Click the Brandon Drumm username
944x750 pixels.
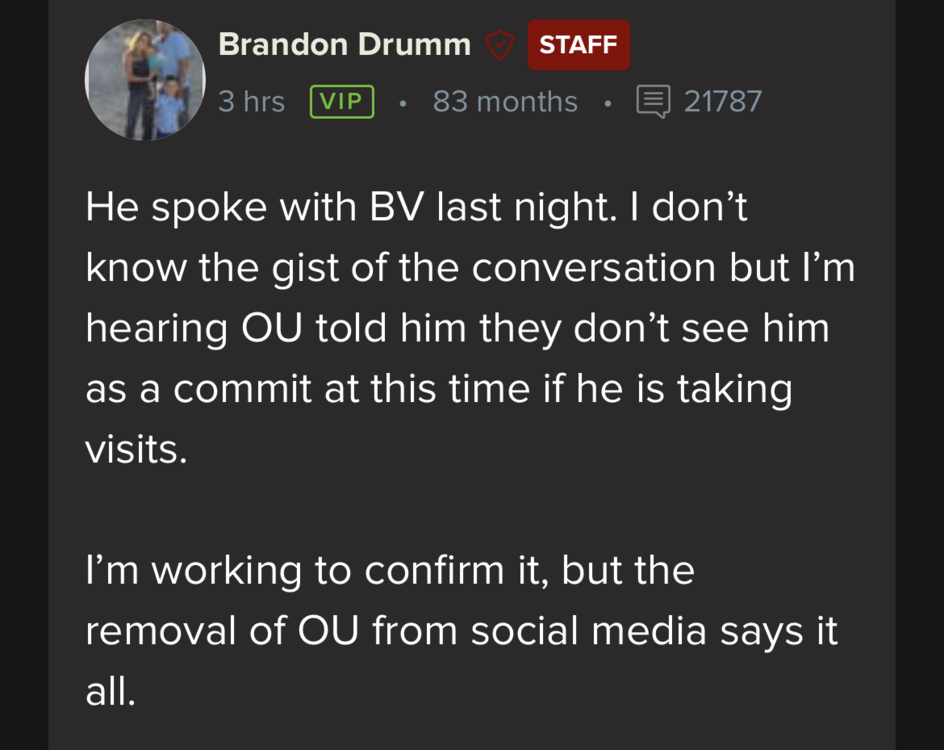click(344, 45)
